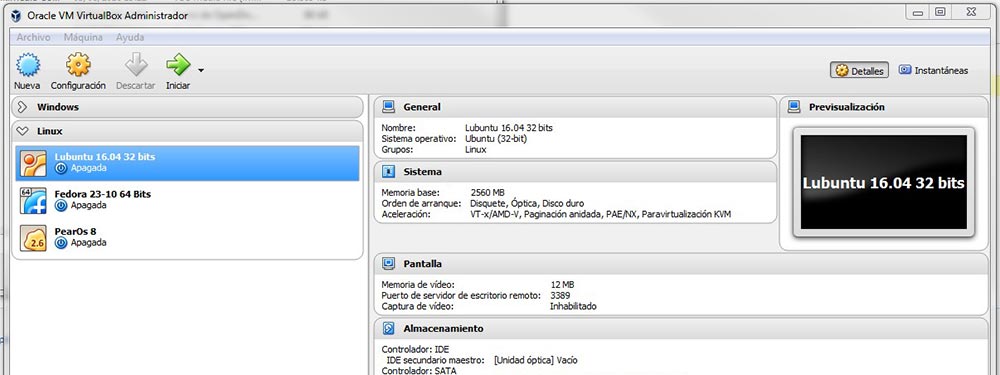Open Configuración gear icon
The height and width of the screenshot is (375, 1000).
(78, 64)
